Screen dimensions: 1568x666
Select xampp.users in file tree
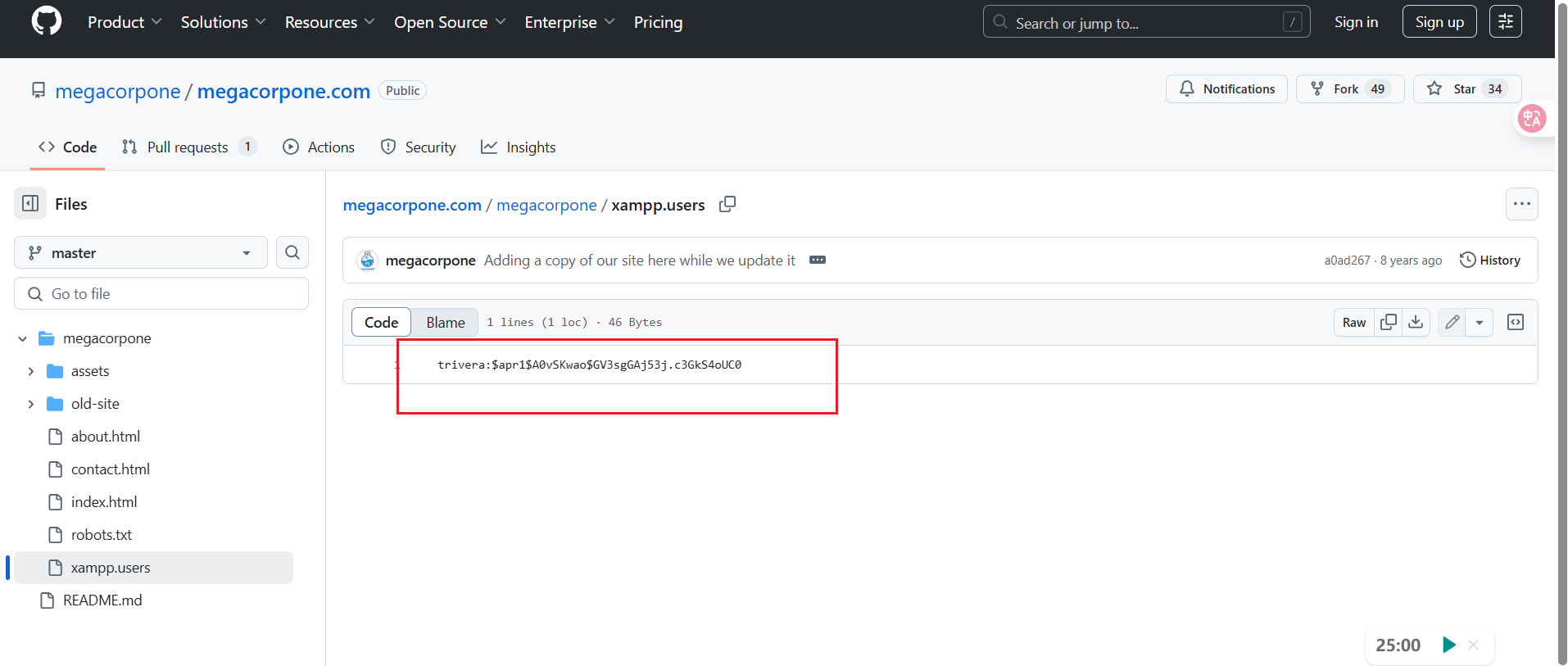153,568
